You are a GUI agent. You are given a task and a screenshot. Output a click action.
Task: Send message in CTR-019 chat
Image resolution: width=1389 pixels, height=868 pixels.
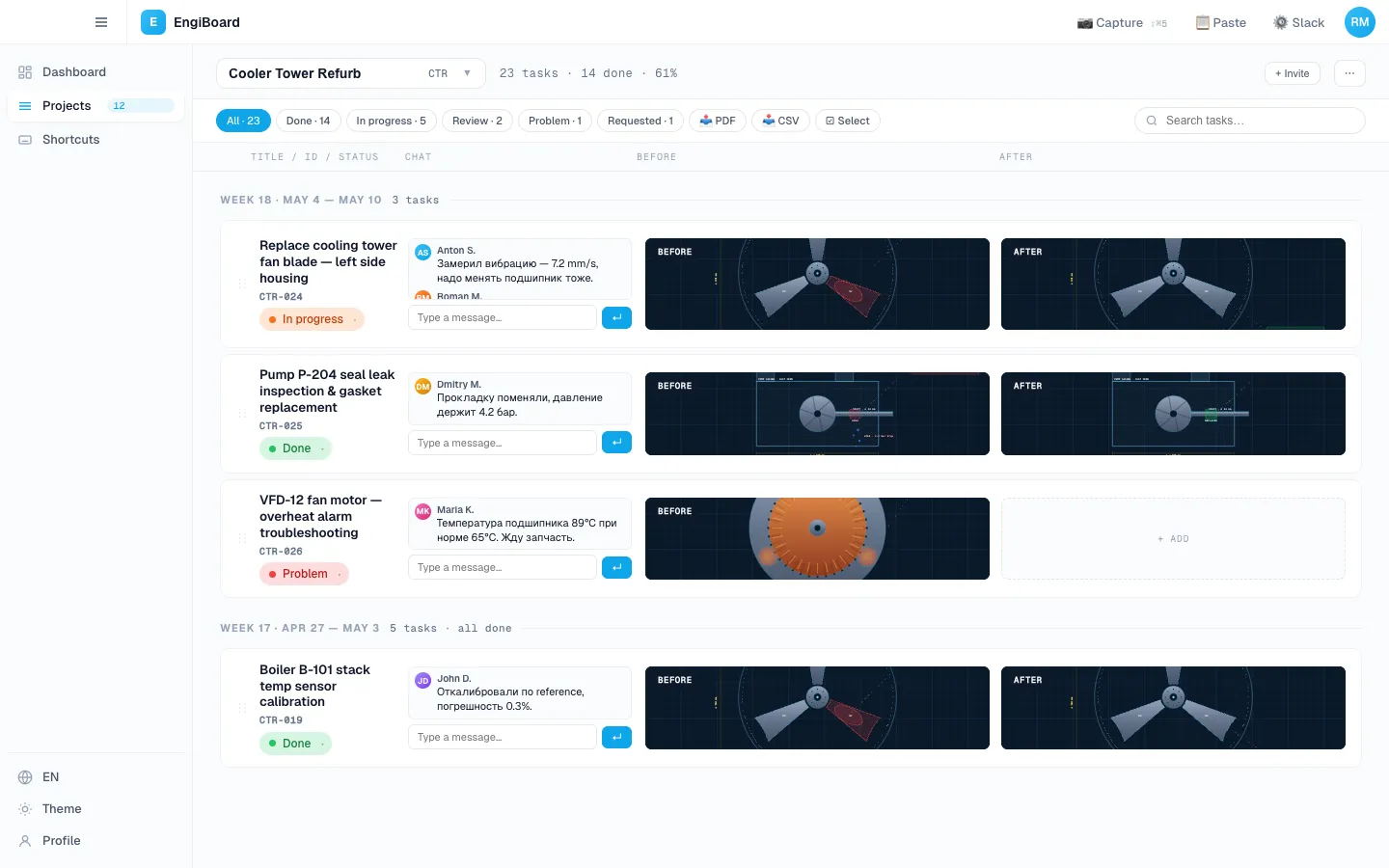(616, 737)
